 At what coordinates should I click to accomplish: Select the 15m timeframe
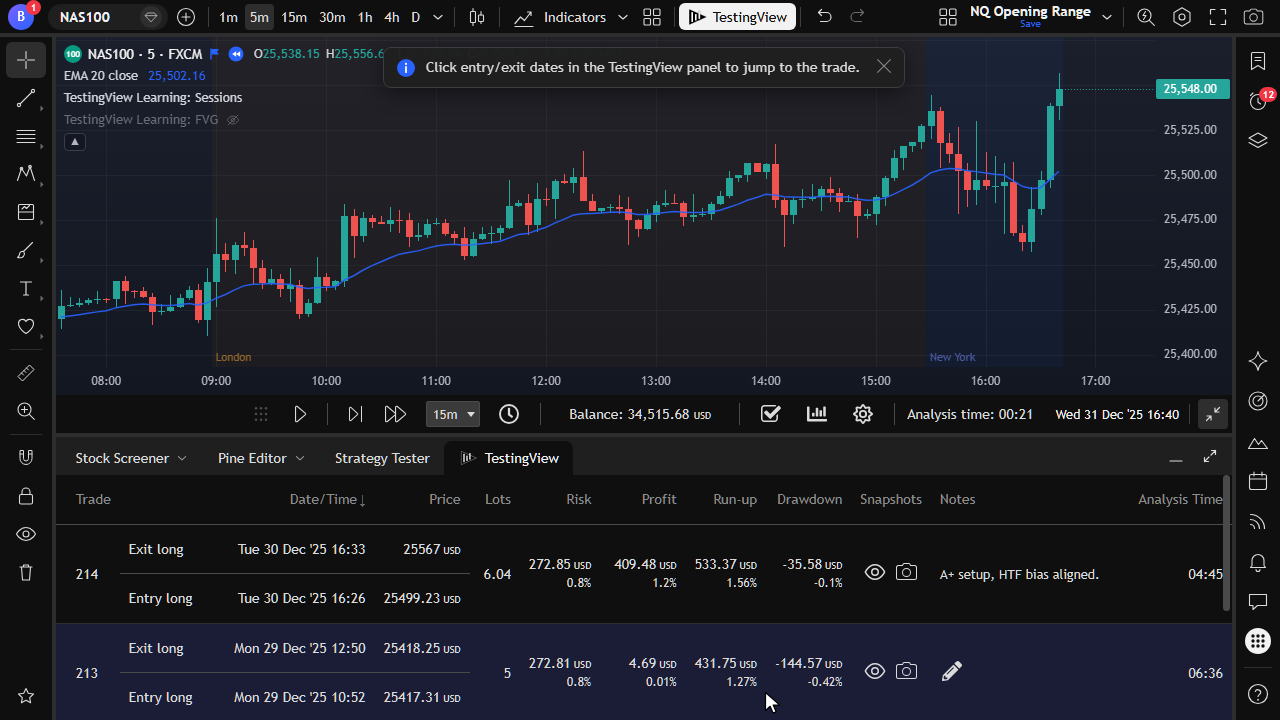[x=294, y=17]
